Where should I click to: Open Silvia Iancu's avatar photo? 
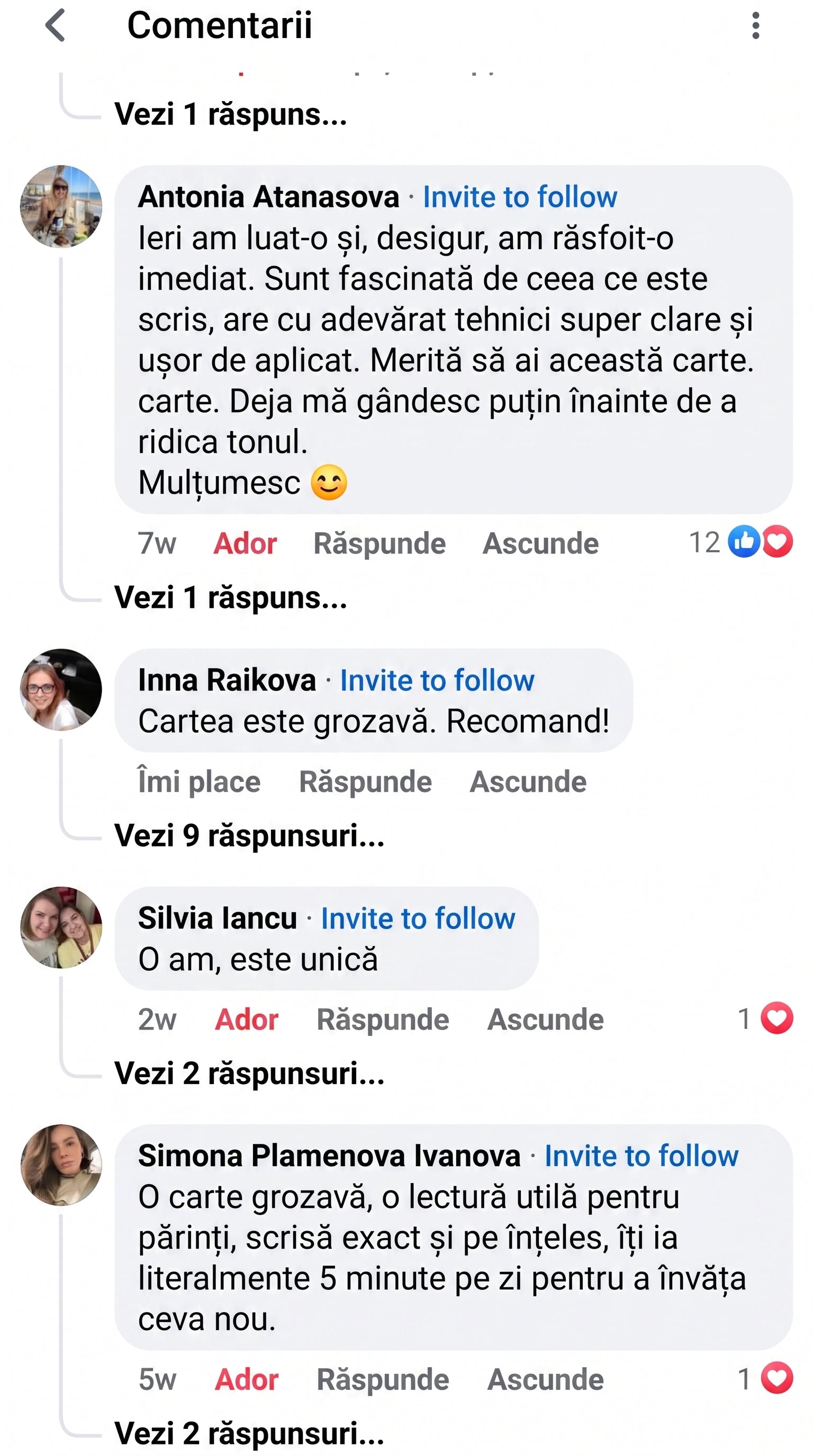pos(61,927)
